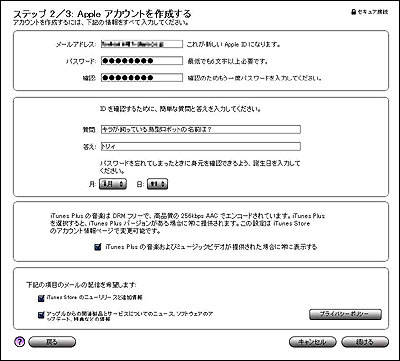The width and height of the screenshot is (400, 361).
Task: Click the stepper arrows on day selector
Action: click(x=164, y=184)
